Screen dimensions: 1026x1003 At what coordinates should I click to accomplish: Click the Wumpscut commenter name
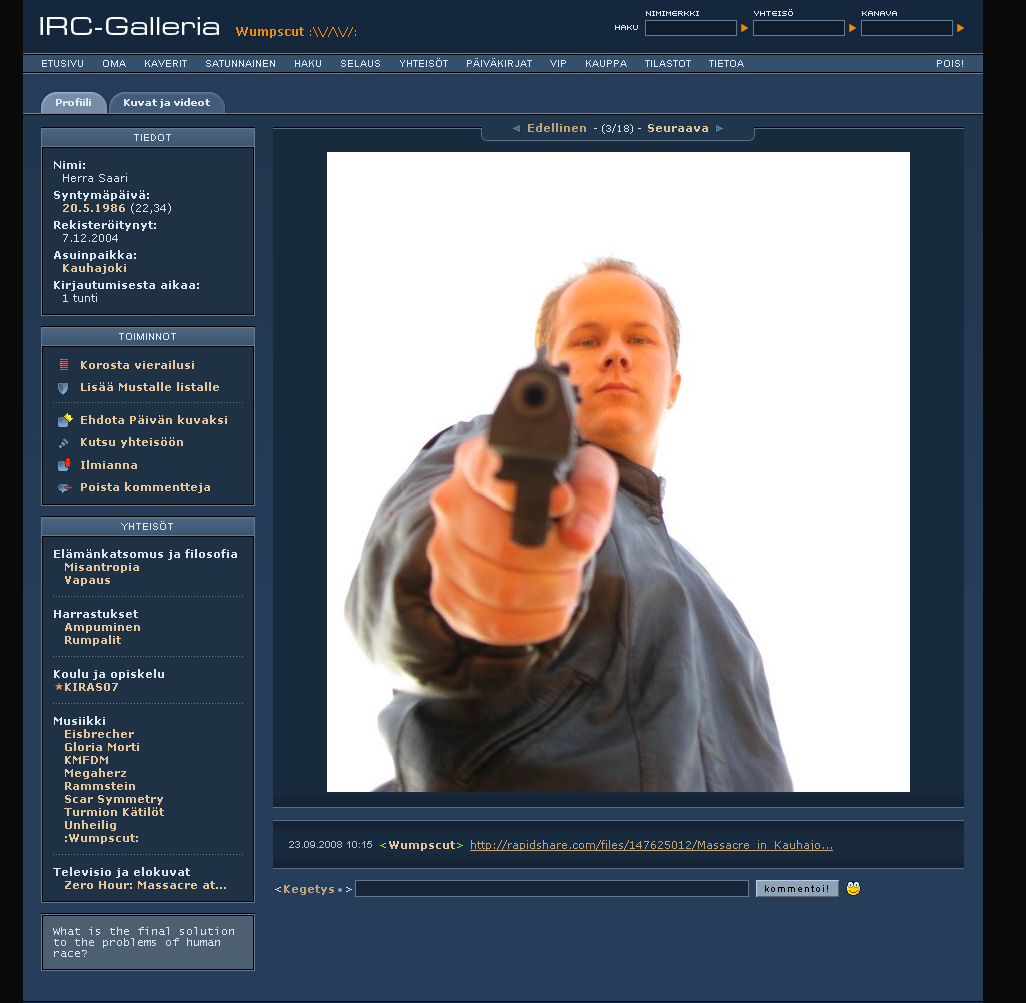coord(421,845)
